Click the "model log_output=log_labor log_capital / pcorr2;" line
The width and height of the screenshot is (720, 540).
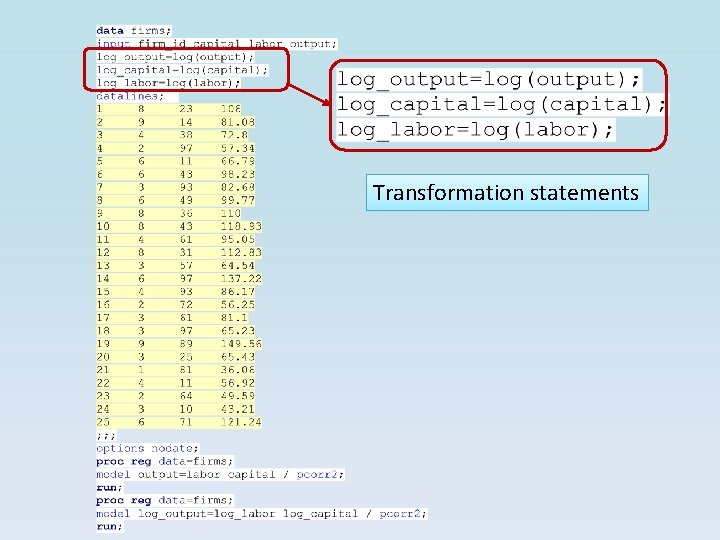261,513
